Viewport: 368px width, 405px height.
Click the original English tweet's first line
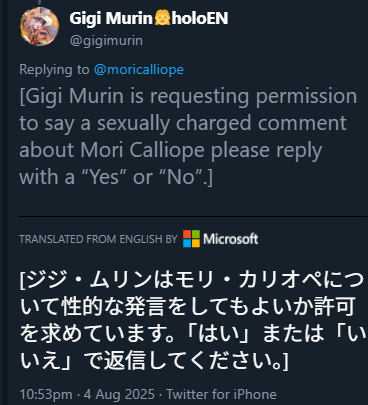click(188, 97)
